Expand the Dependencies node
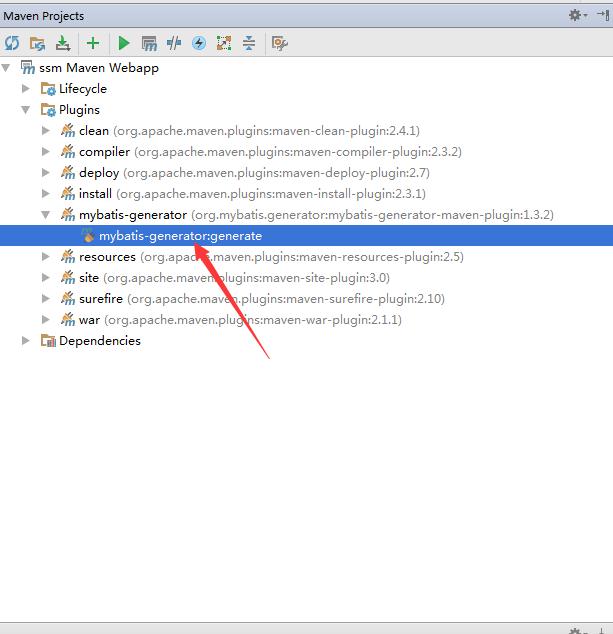 point(25,340)
